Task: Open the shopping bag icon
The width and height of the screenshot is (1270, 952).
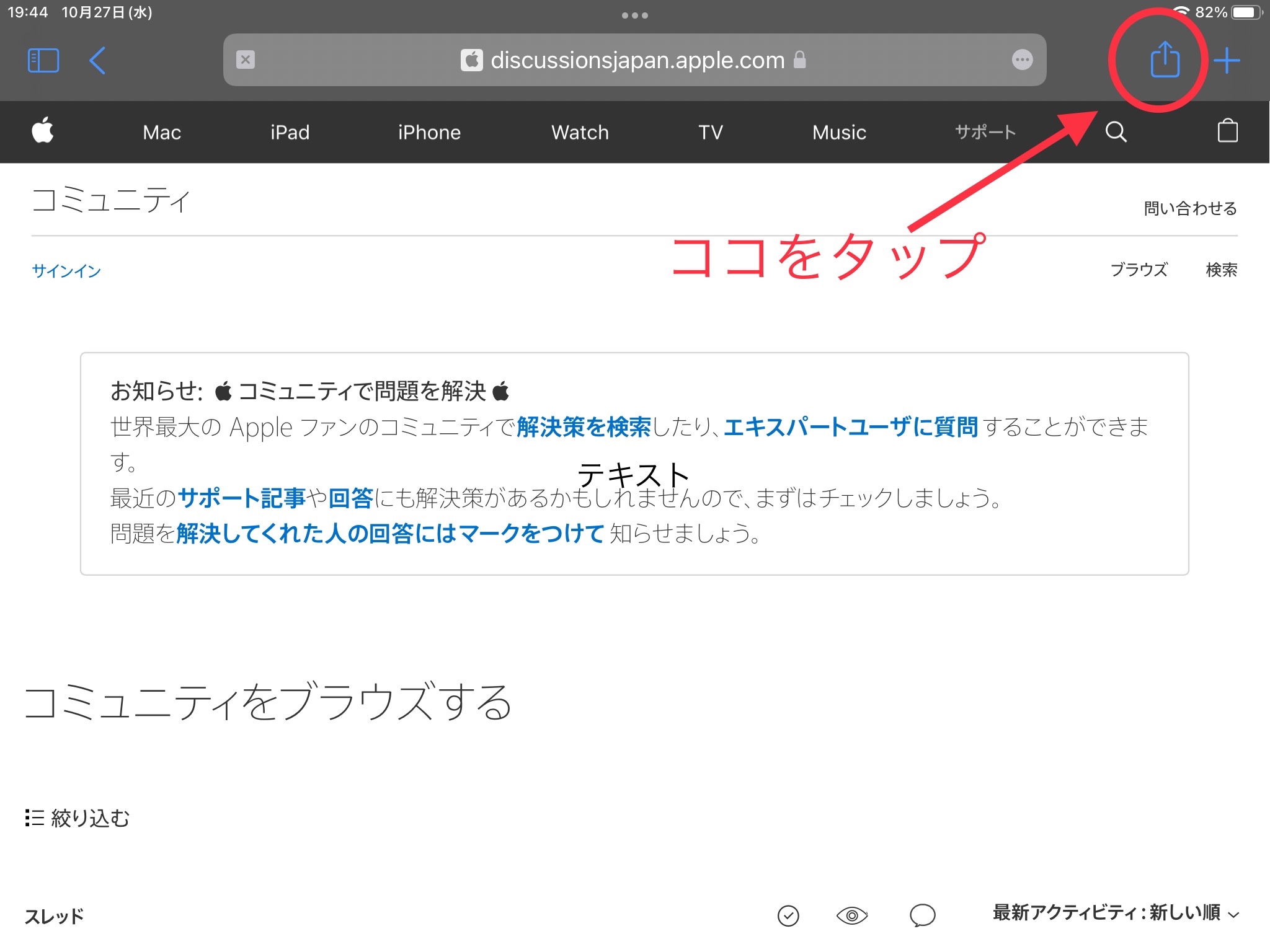Action: pos(1227,131)
